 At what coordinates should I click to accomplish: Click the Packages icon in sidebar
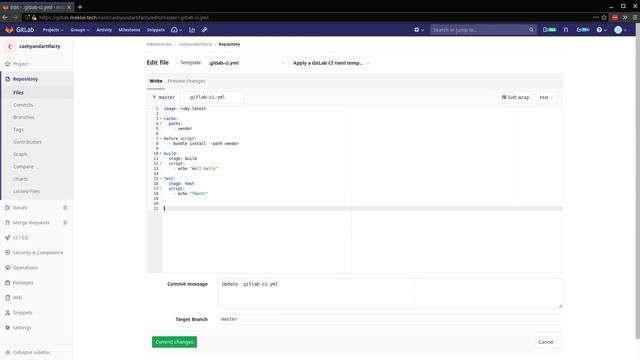tap(7, 282)
